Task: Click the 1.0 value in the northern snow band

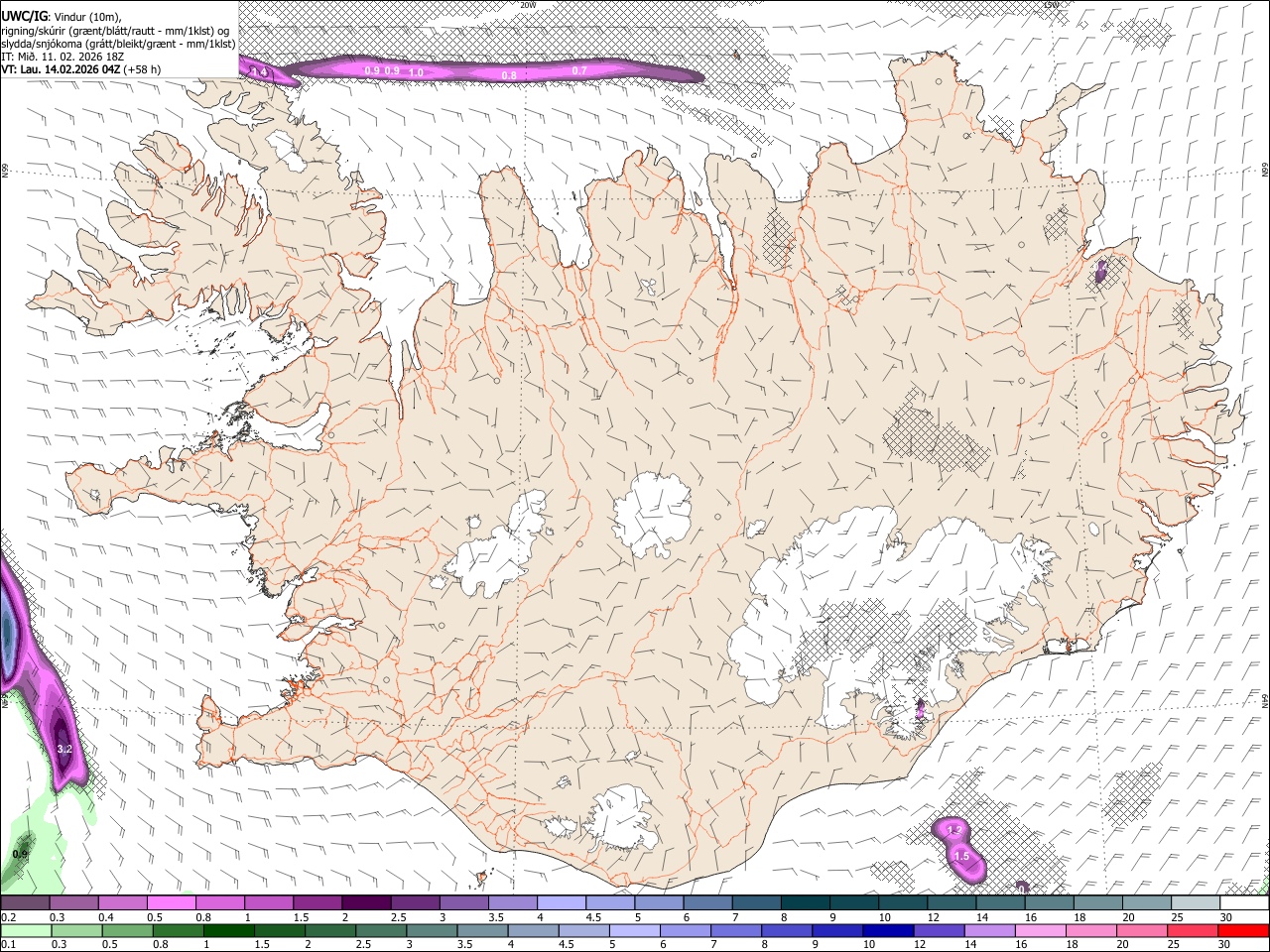Action: click(x=417, y=72)
